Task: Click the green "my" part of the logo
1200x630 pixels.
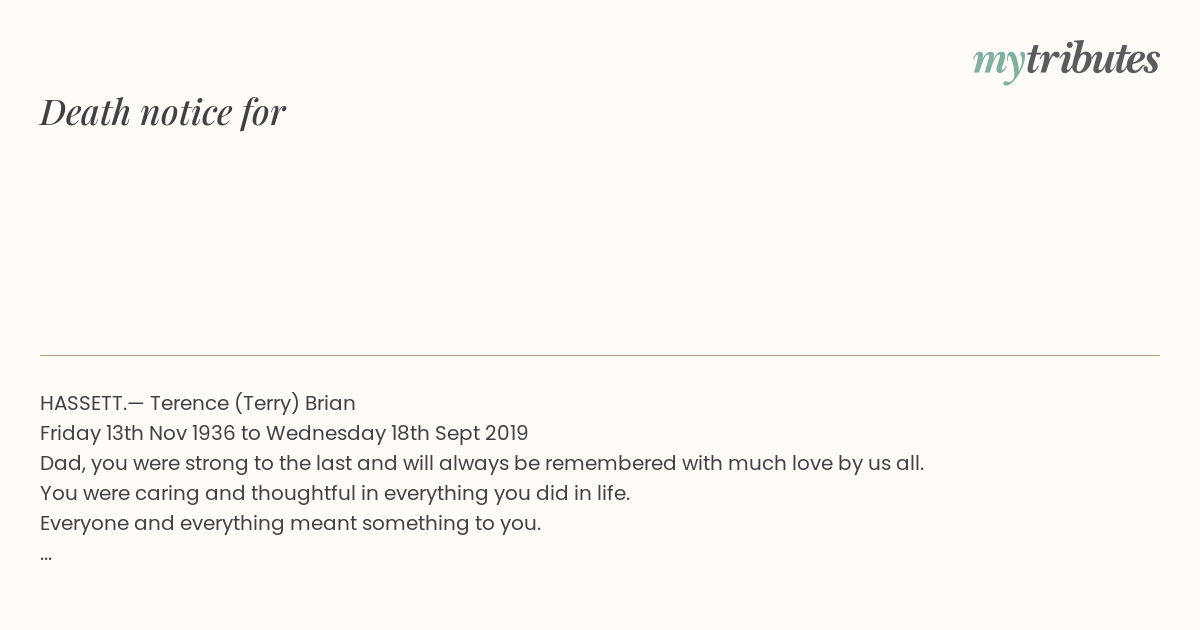Action: [999, 63]
